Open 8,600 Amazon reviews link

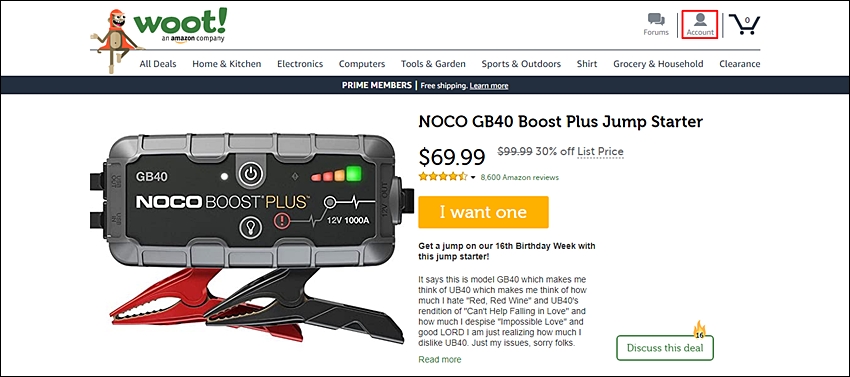tap(519, 177)
